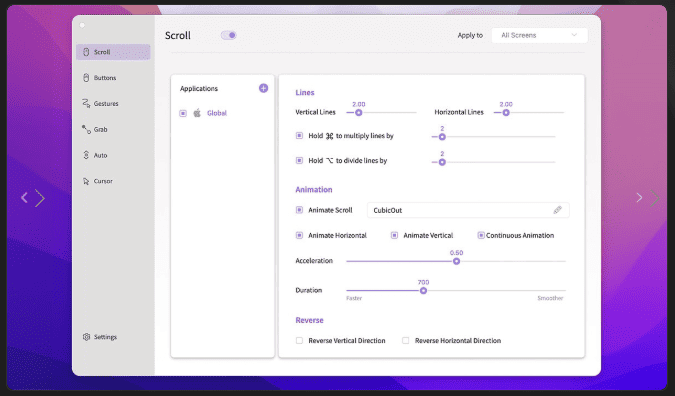Click the plus icon to add an application

[x=263, y=88]
